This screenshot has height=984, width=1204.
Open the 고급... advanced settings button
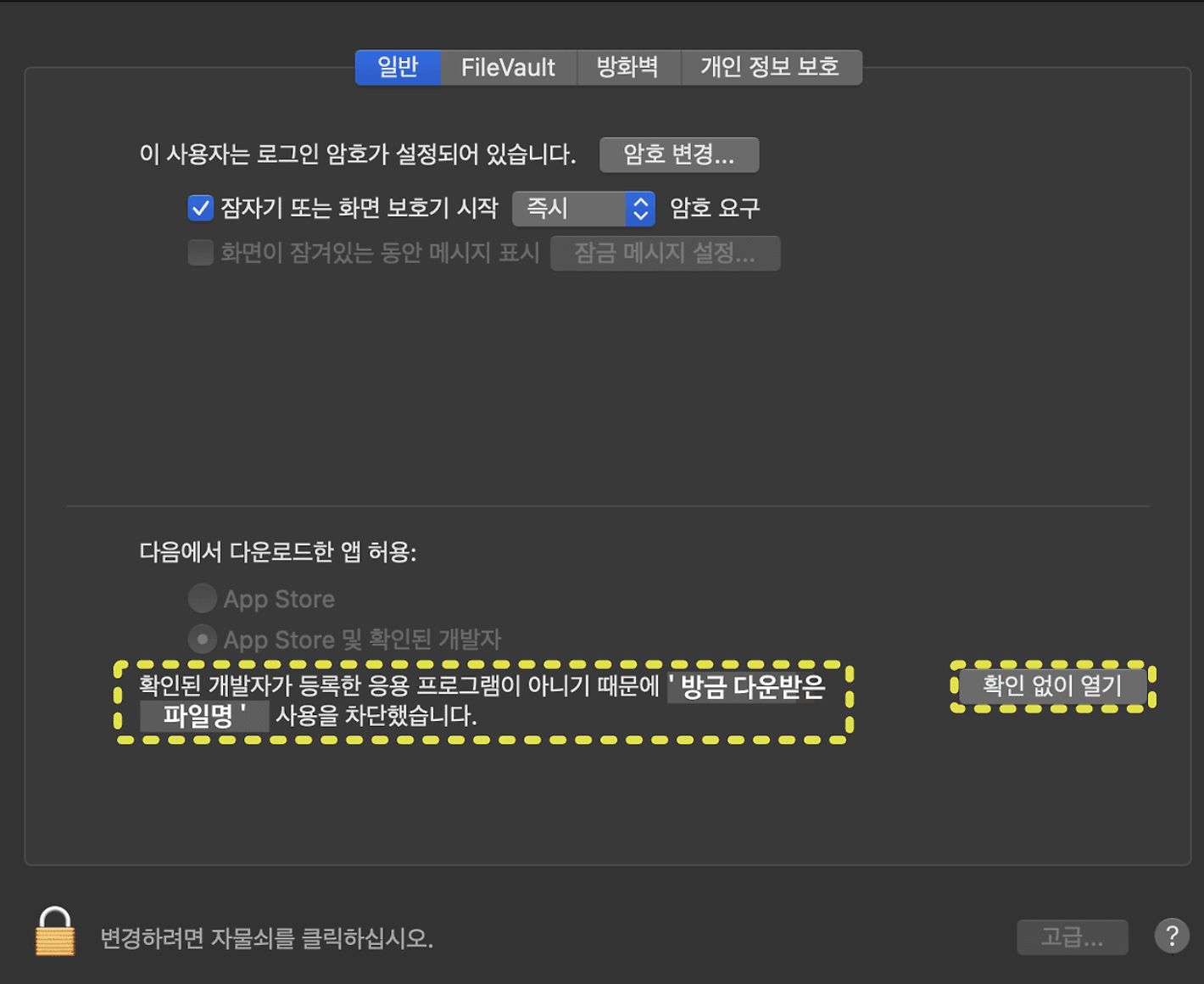coord(1072,937)
